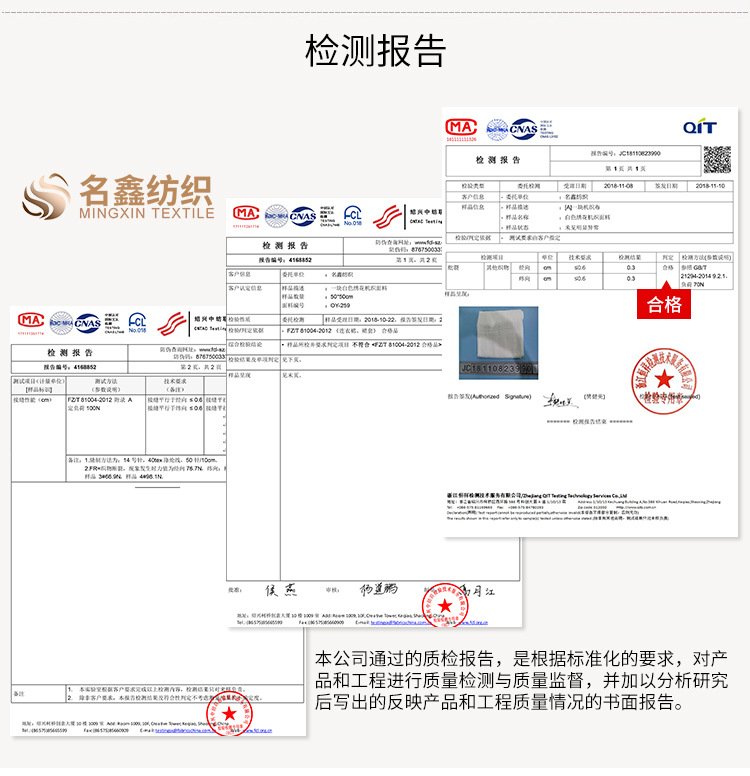Click the 50*50cm sample size value

coord(342,297)
